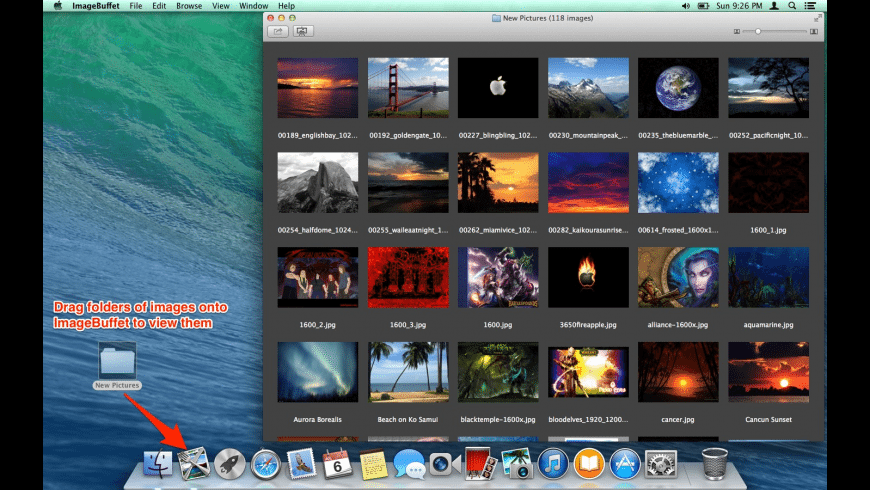Open iBooks from the dock

click(589, 464)
